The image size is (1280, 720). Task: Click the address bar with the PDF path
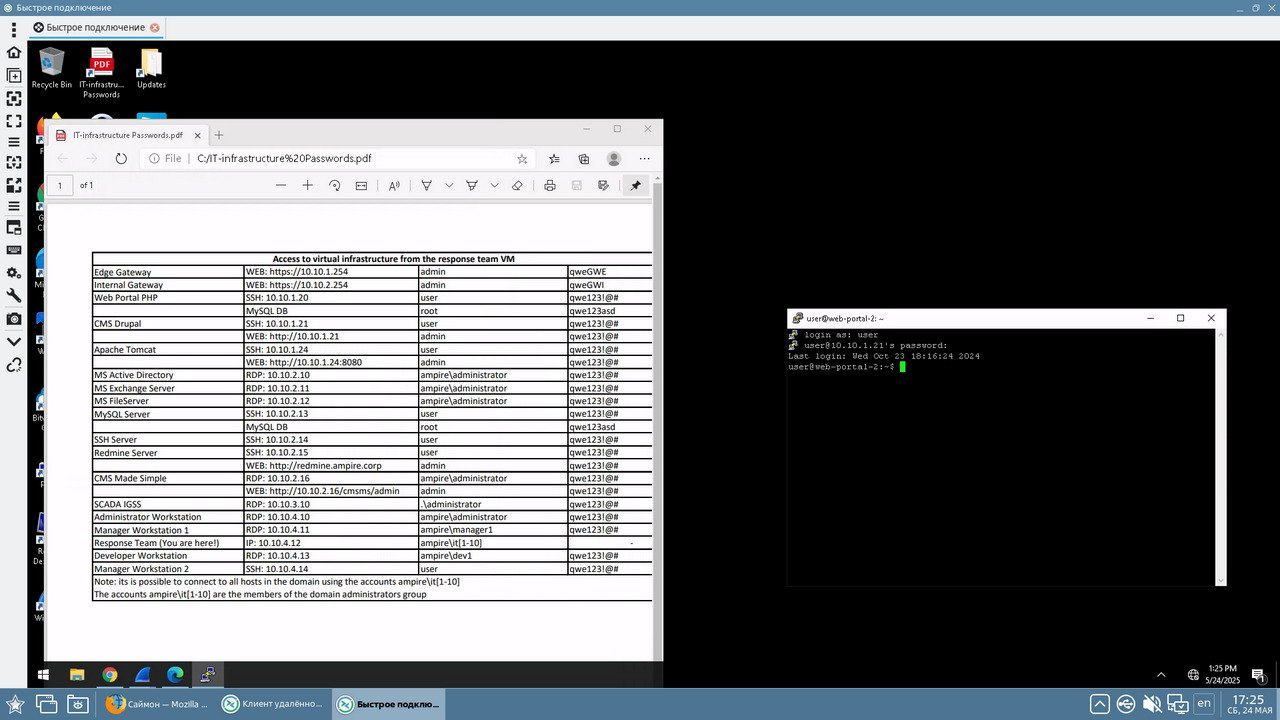[338, 158]
